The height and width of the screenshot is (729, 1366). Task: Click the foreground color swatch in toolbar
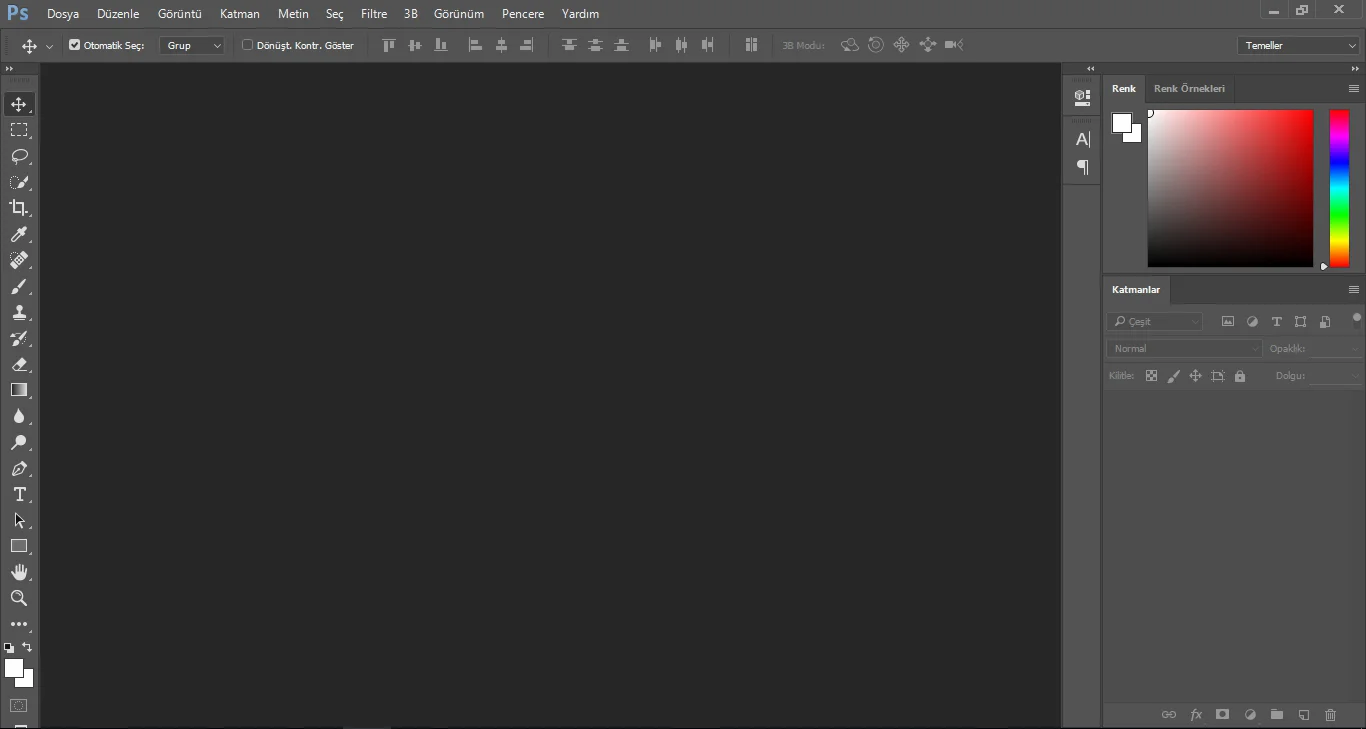[x=13, y=668]
